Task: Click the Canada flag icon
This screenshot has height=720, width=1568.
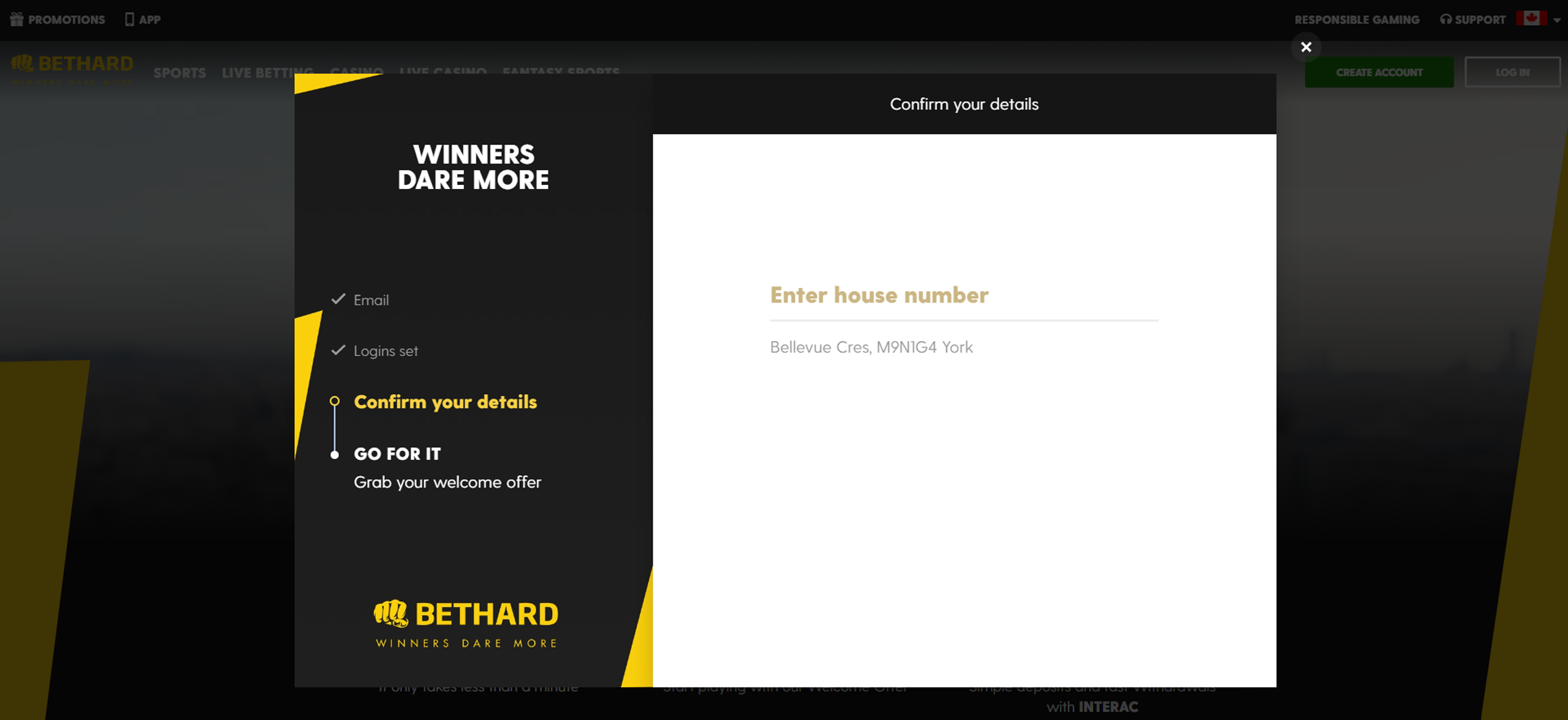Action: coord(1531,19)
